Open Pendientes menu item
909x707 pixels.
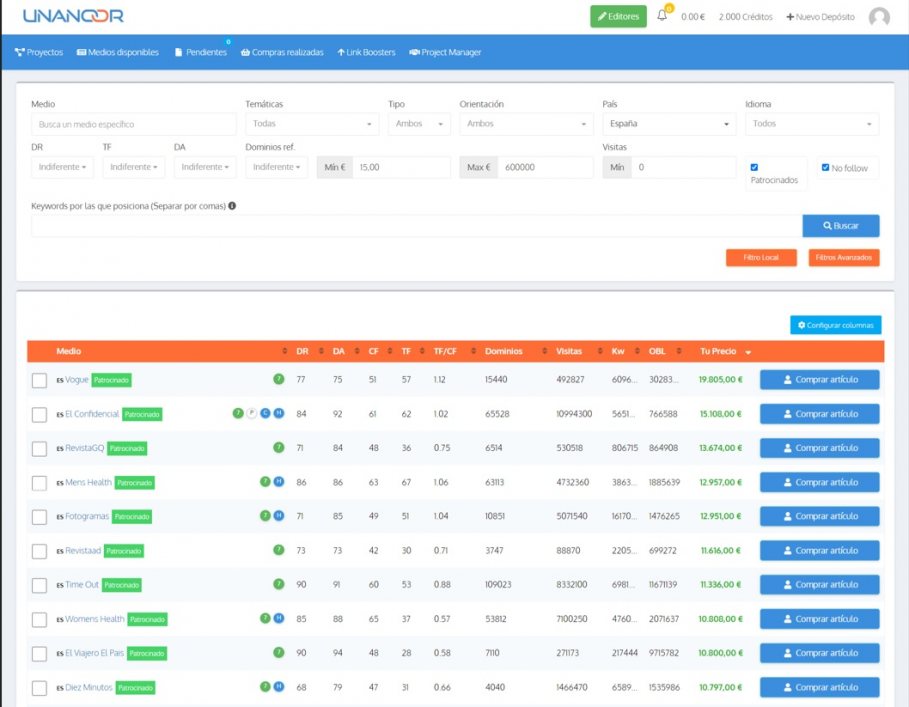tap(201, 52)
